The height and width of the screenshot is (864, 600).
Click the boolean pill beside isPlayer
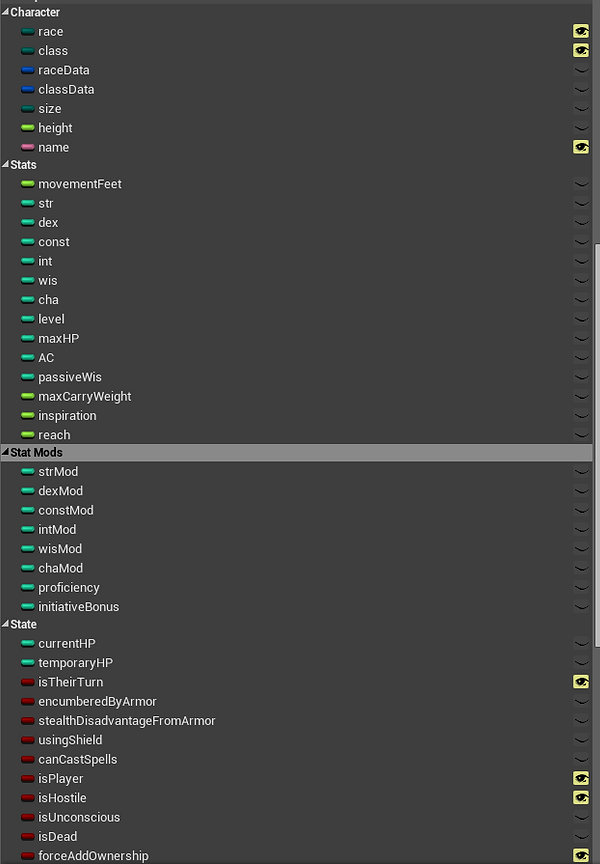click(x=28, y=779)
